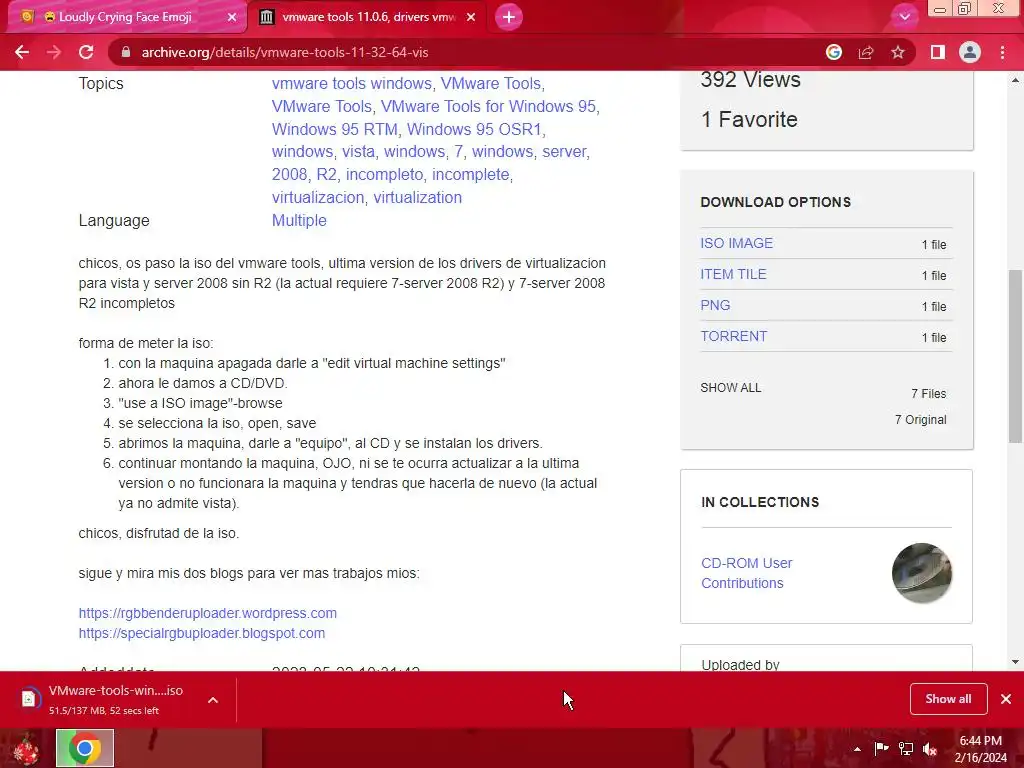The height and width of the screenshot is (768, 1024).
Task: Select the vmware tools 11.0.6 tab
Action: (367, 17)
